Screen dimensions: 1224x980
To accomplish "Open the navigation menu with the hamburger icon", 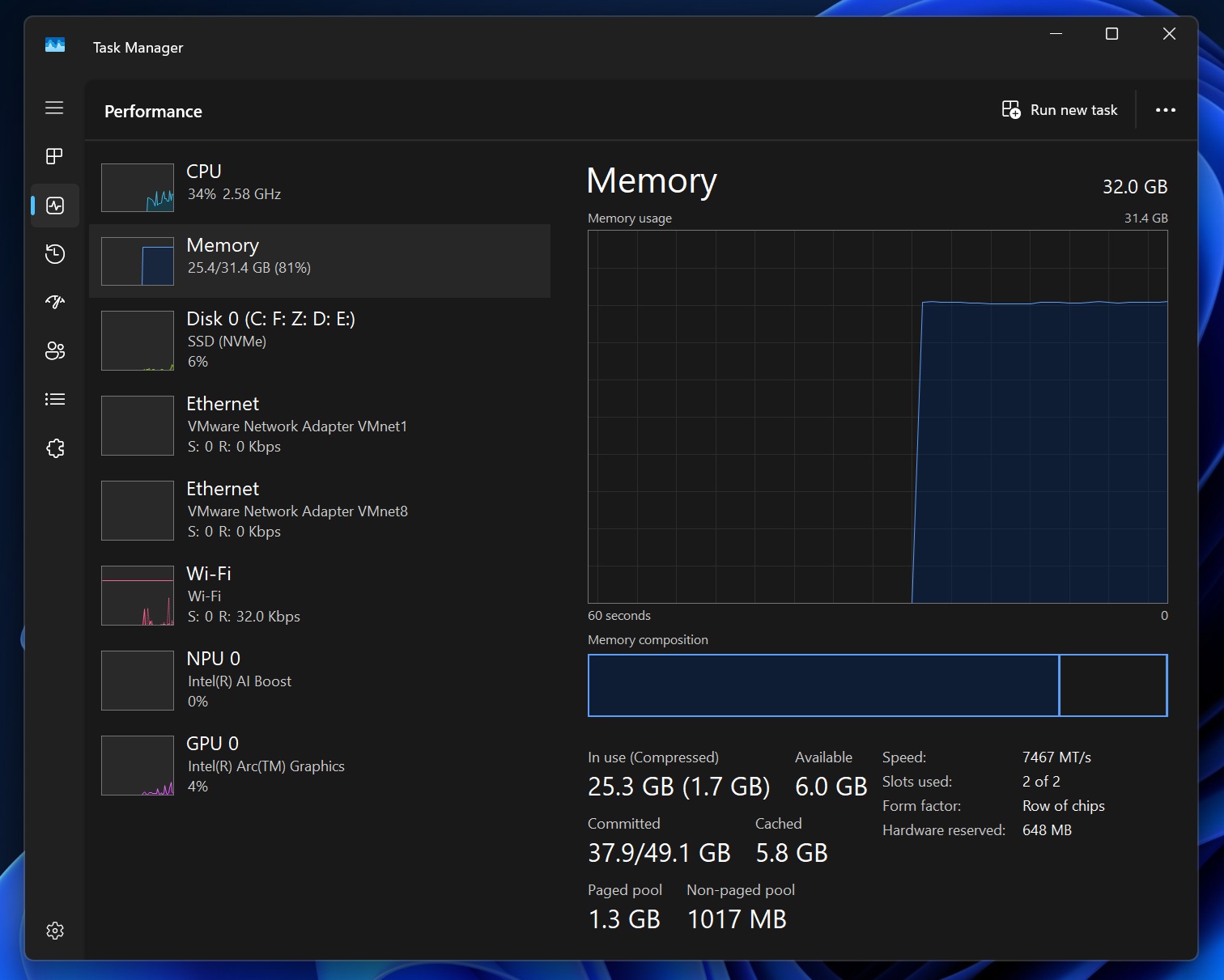I will [54, 108].
